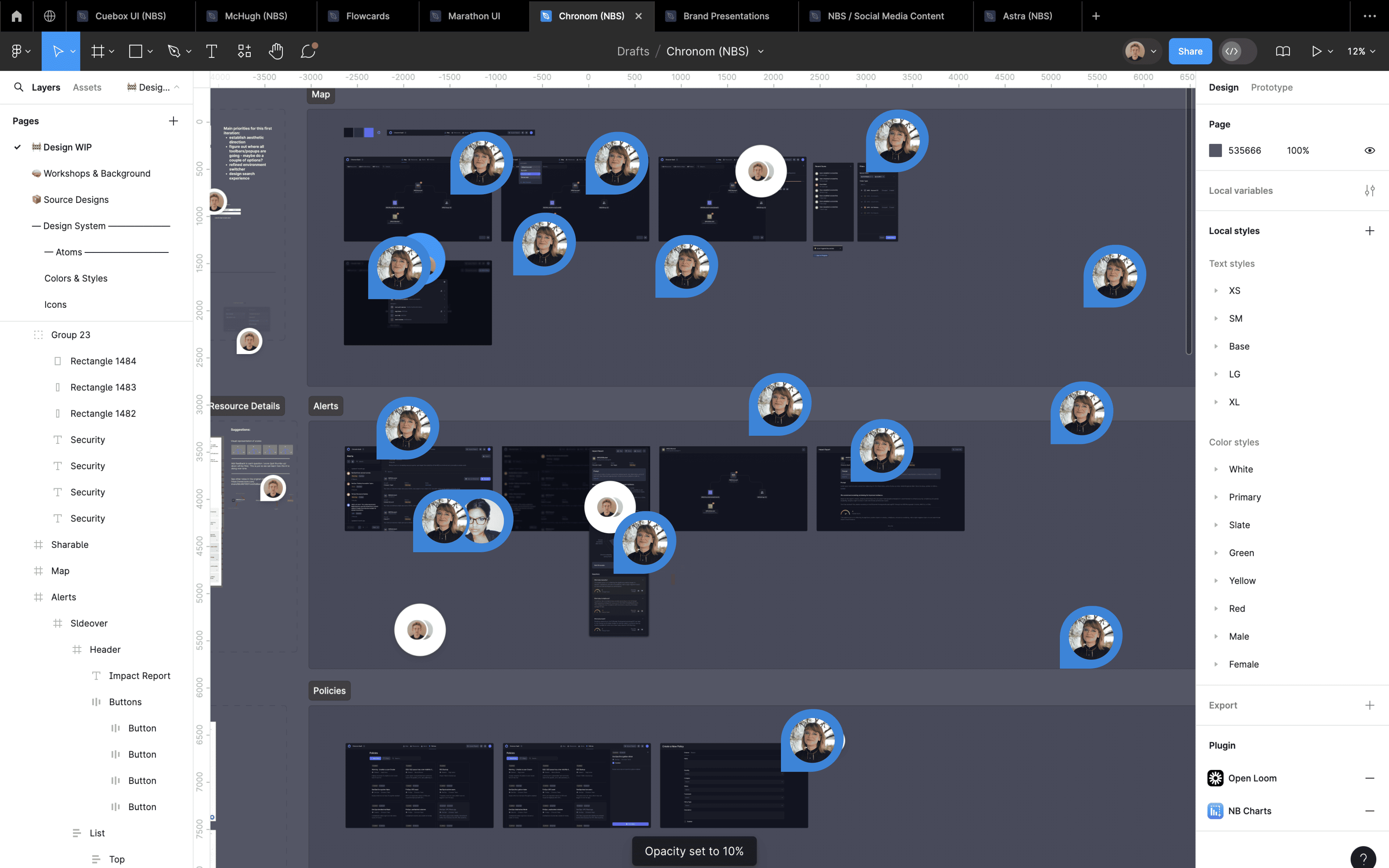1389x868 pixels.
Task: Select the Move tool
Action: pyautogui.click(x=58, y=51)
